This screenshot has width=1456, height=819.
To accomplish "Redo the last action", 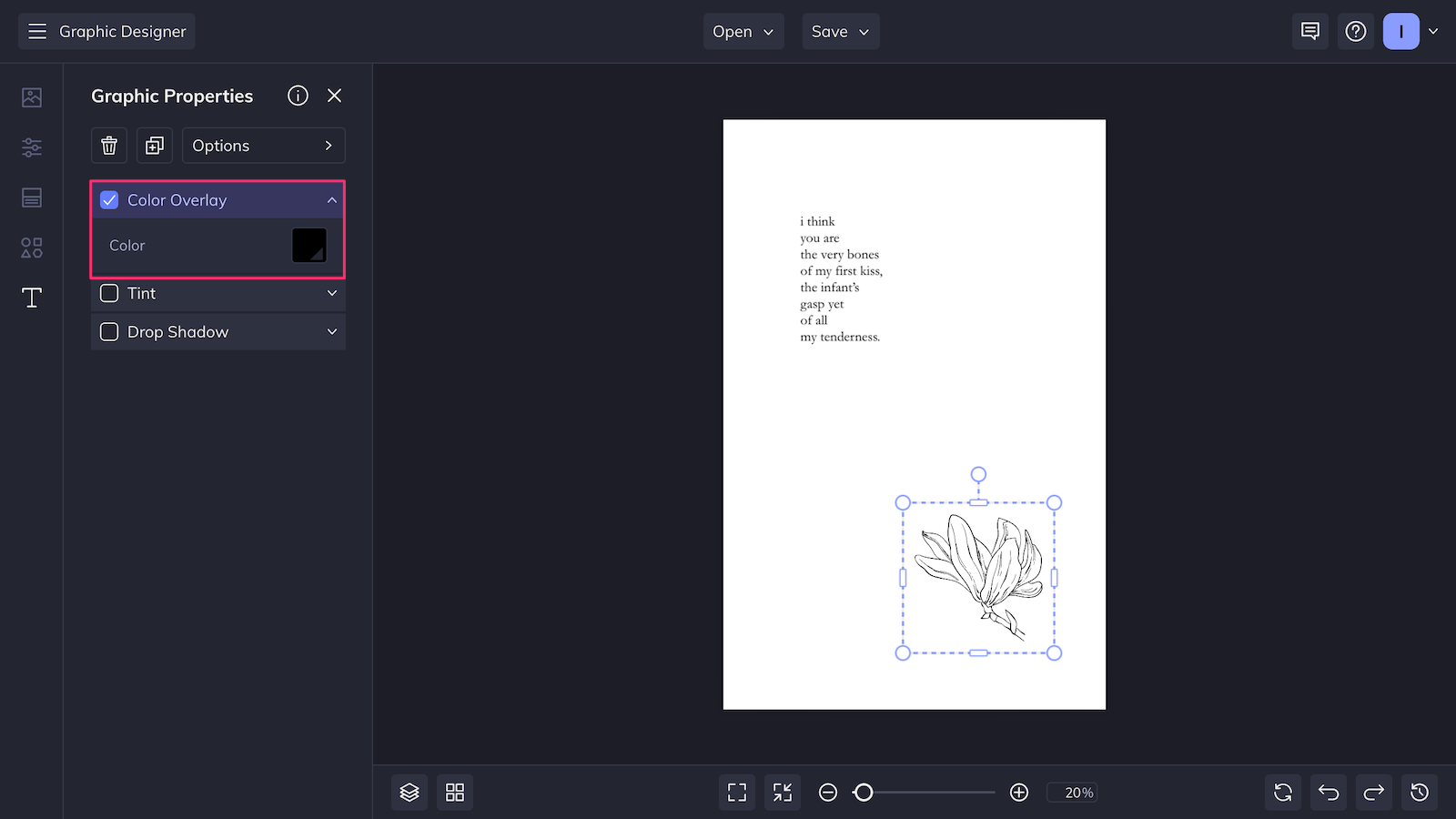I will click(x=1373, y=792).
